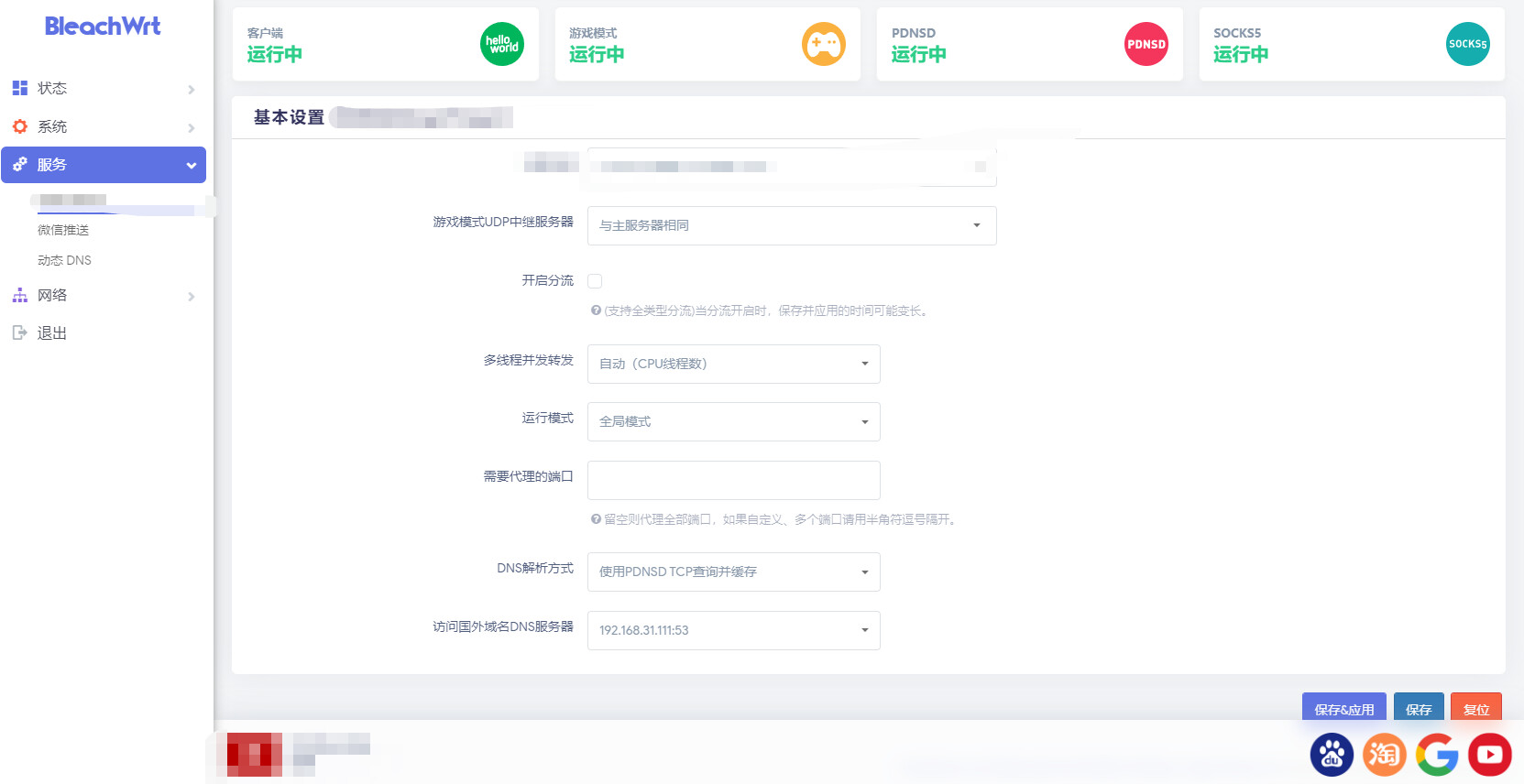Click help icon beside 留空则代理全部端口 hint

tap(596, 519)
